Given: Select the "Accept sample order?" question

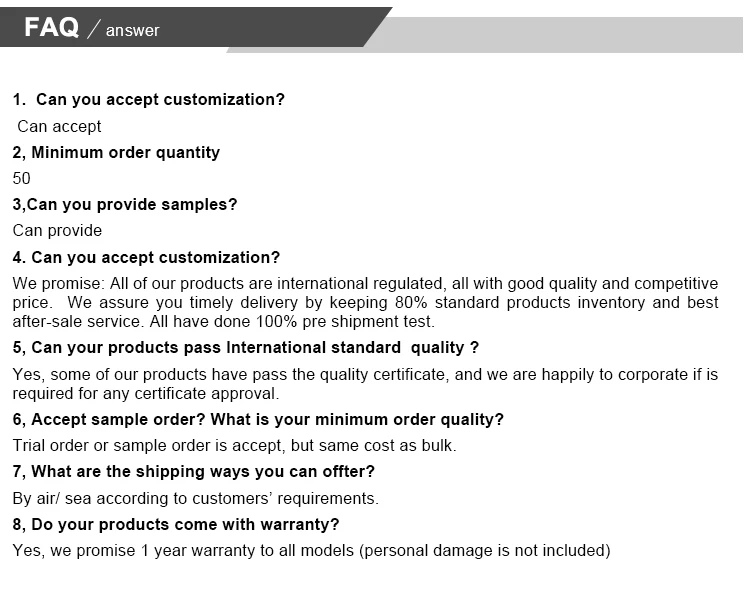Looking at the screenshot, I should pyautogui.click(x=258, y=419).
